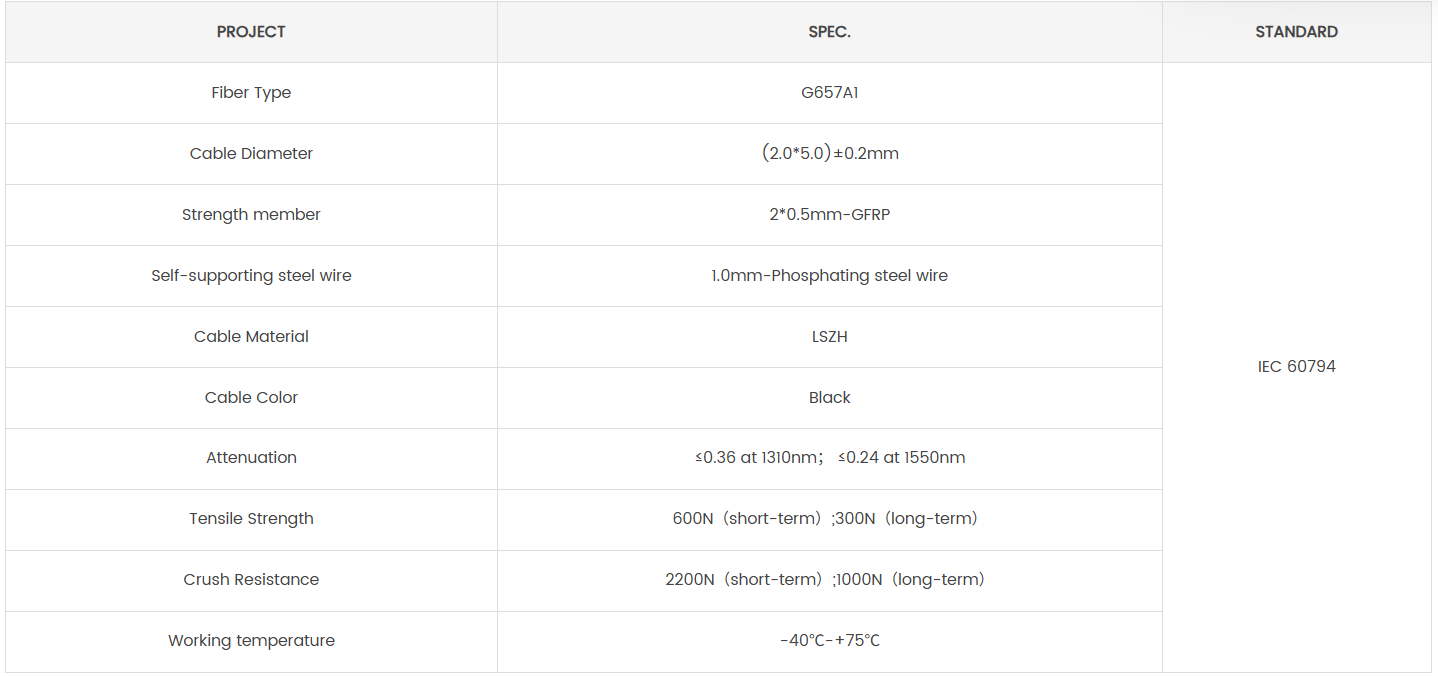This screenshot has width=1438, height=677.
Task: Select the Fiber Type row label
Action: coord(251,93)
